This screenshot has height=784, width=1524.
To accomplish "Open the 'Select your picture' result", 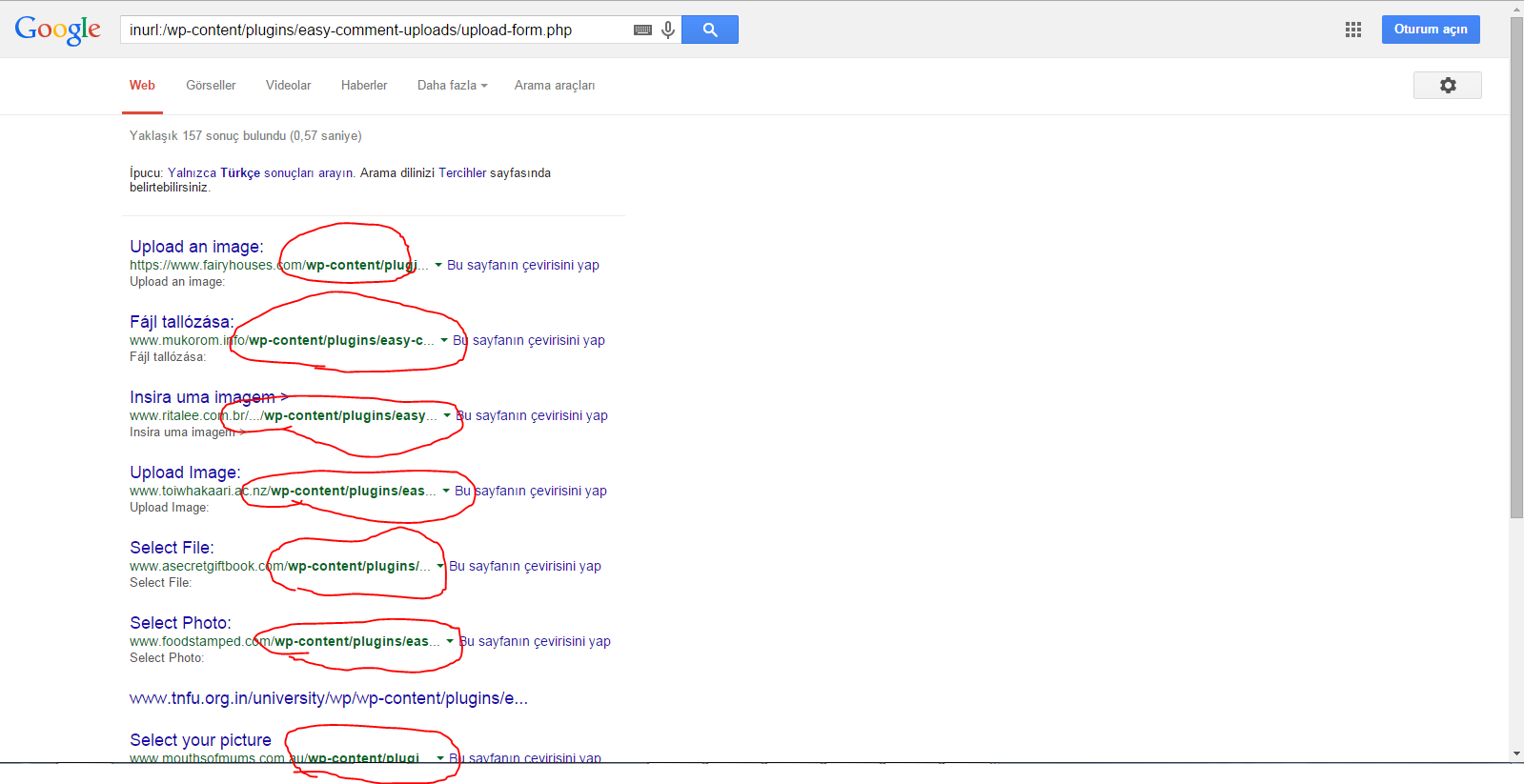I will (200, 740).
